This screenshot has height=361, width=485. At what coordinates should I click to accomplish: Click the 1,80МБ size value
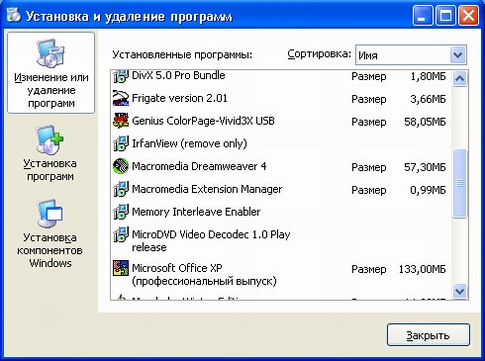pyautogui.click(x=428, y=76)
